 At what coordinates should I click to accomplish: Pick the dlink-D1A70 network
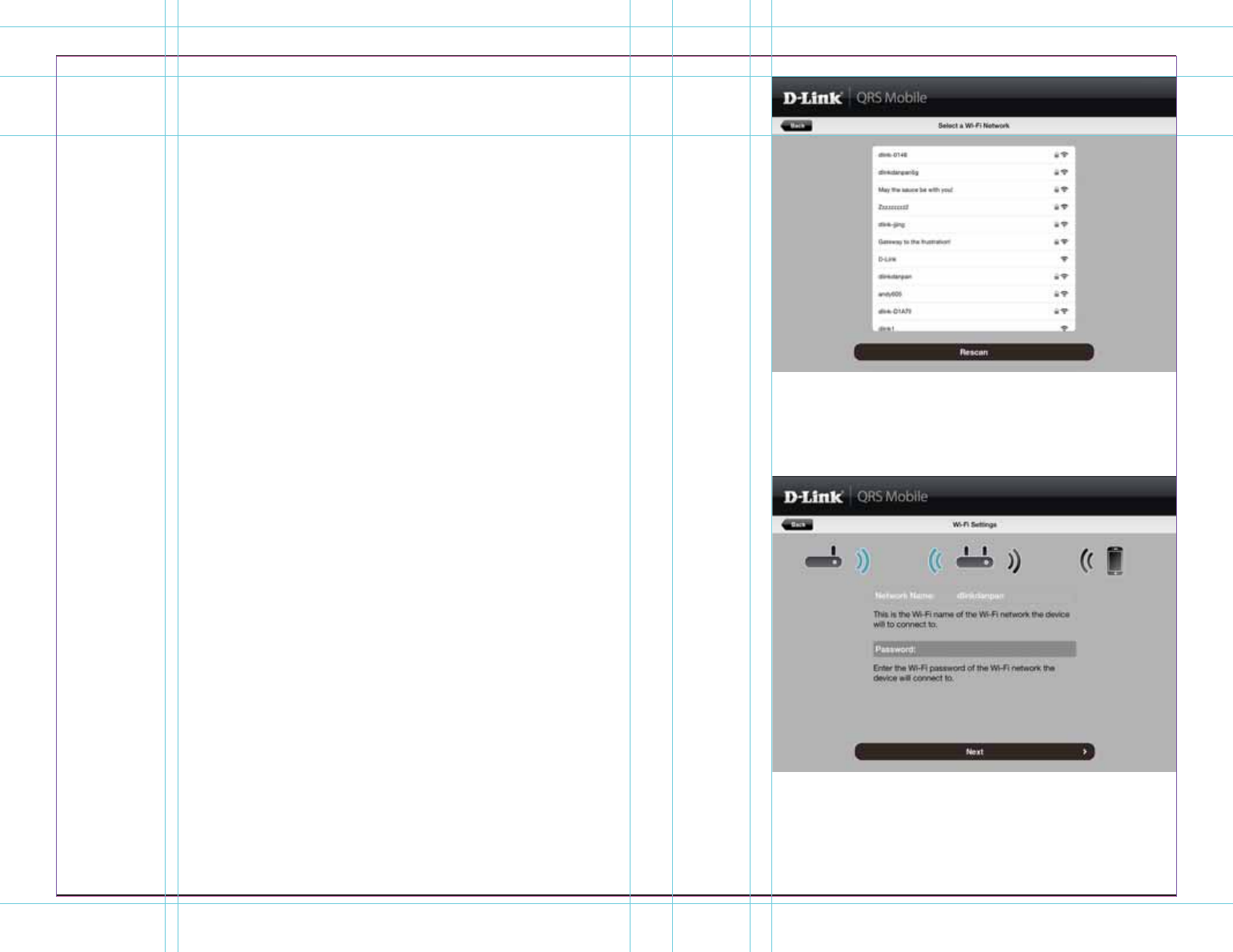pyautogui.click(x=974, y=311)
